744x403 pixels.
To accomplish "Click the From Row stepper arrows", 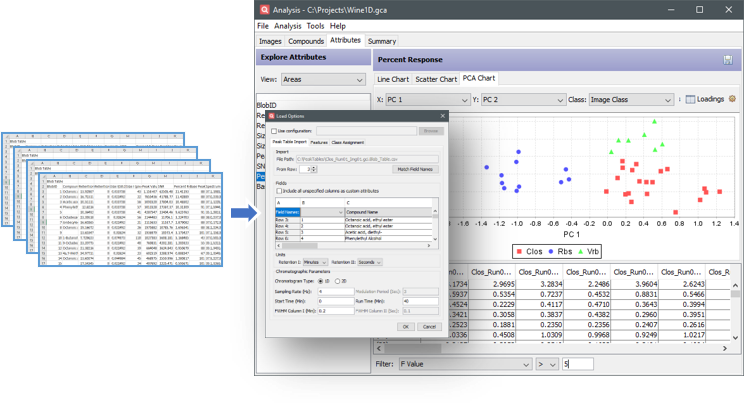I will (x=314, y=169).
